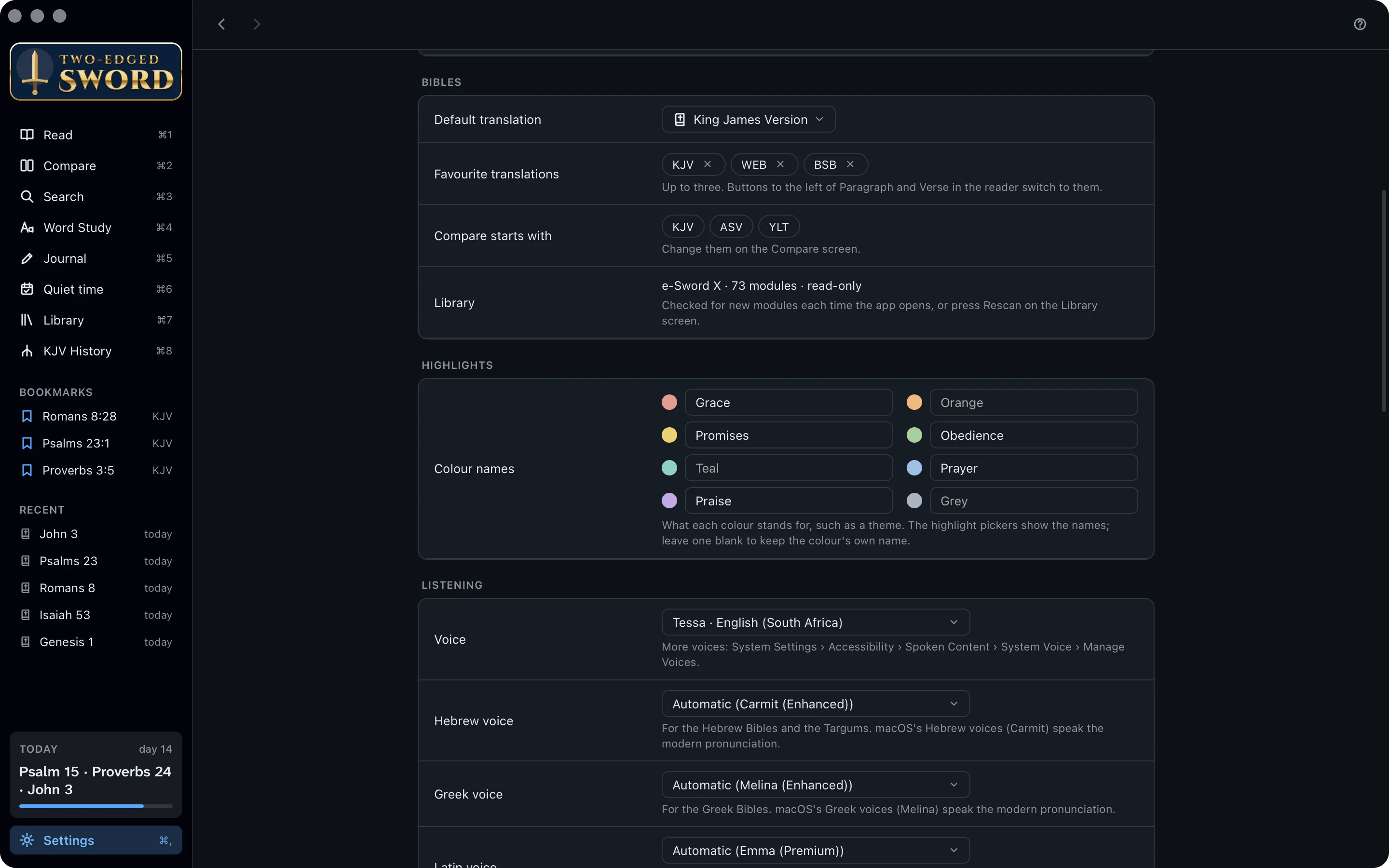The height and width of the screenshot is (868, 1389).
Task: Click the blue Prayer colour swatch
Action: coord(914,468)
